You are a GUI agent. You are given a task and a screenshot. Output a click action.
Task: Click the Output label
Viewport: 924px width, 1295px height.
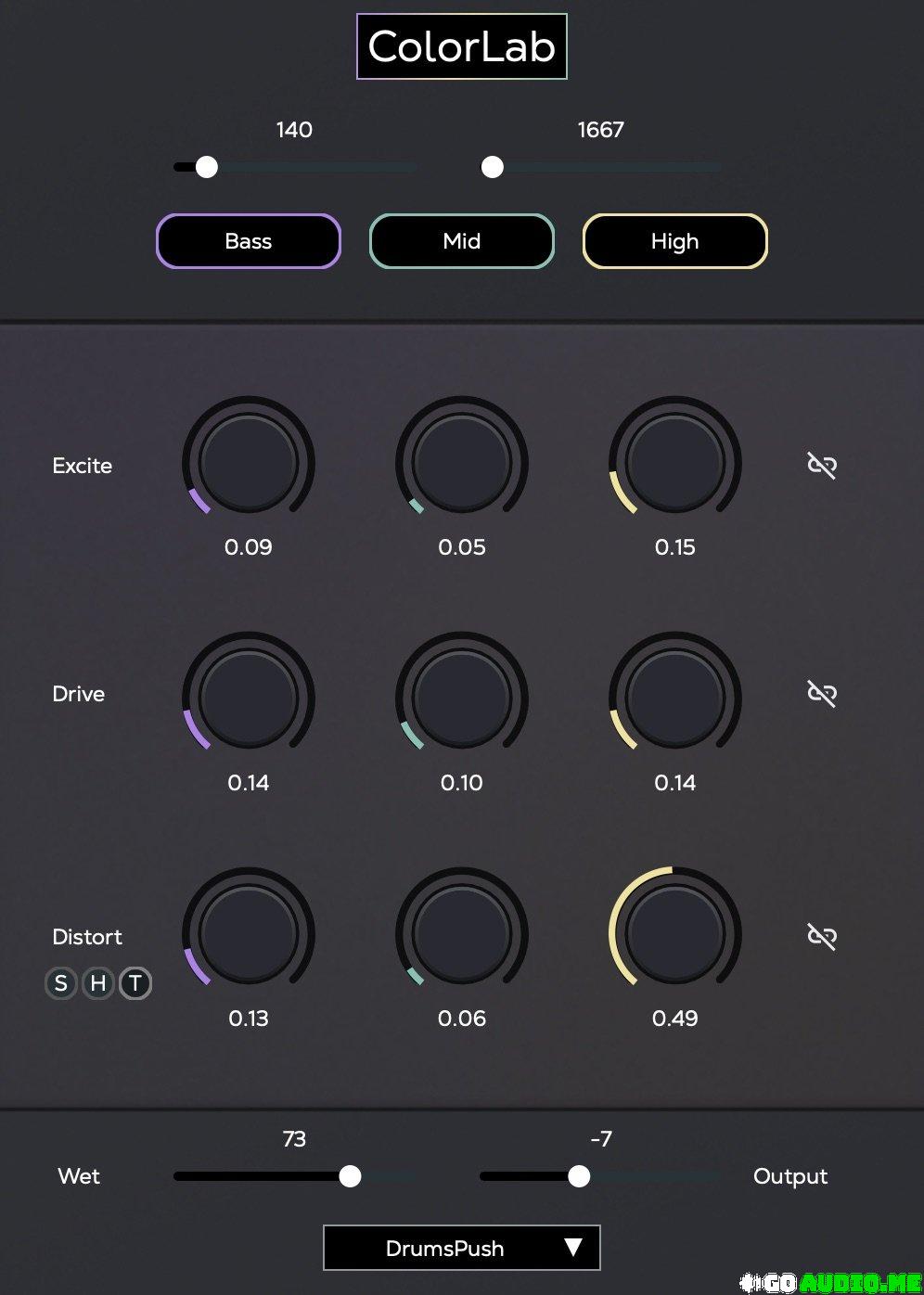(x=790, y=1176)
